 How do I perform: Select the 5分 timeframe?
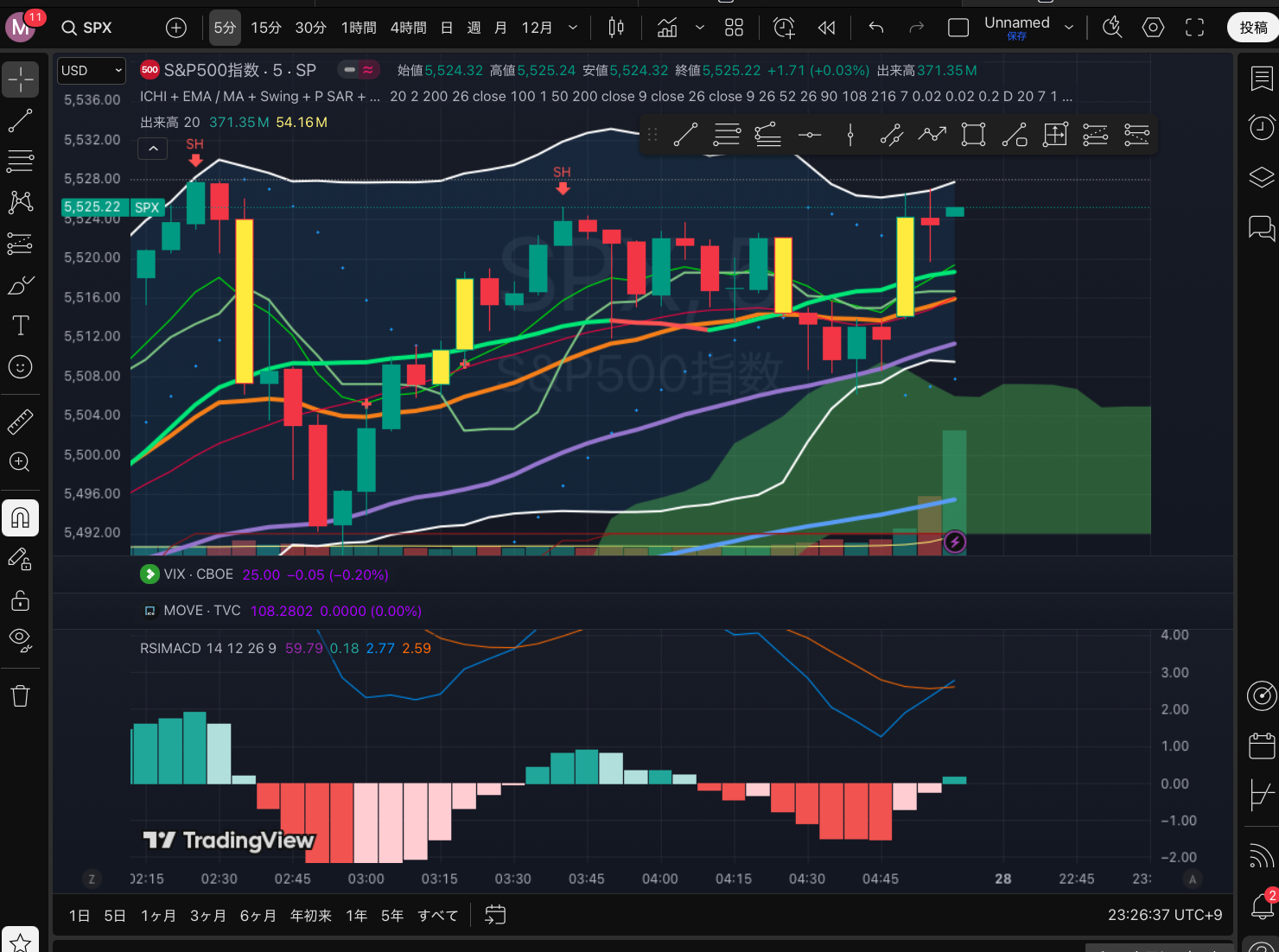[225, 28]
